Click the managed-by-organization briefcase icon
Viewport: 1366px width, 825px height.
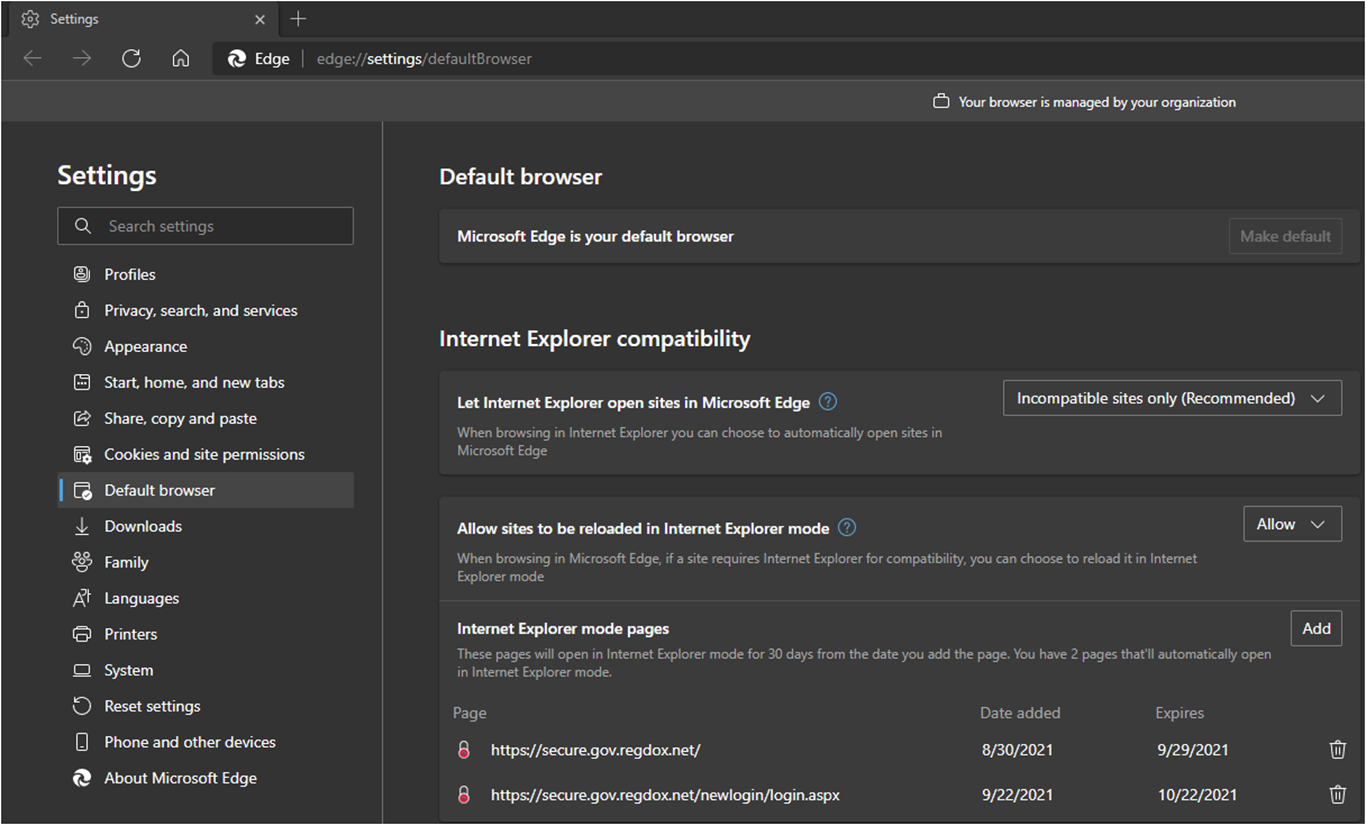[941, 102]
